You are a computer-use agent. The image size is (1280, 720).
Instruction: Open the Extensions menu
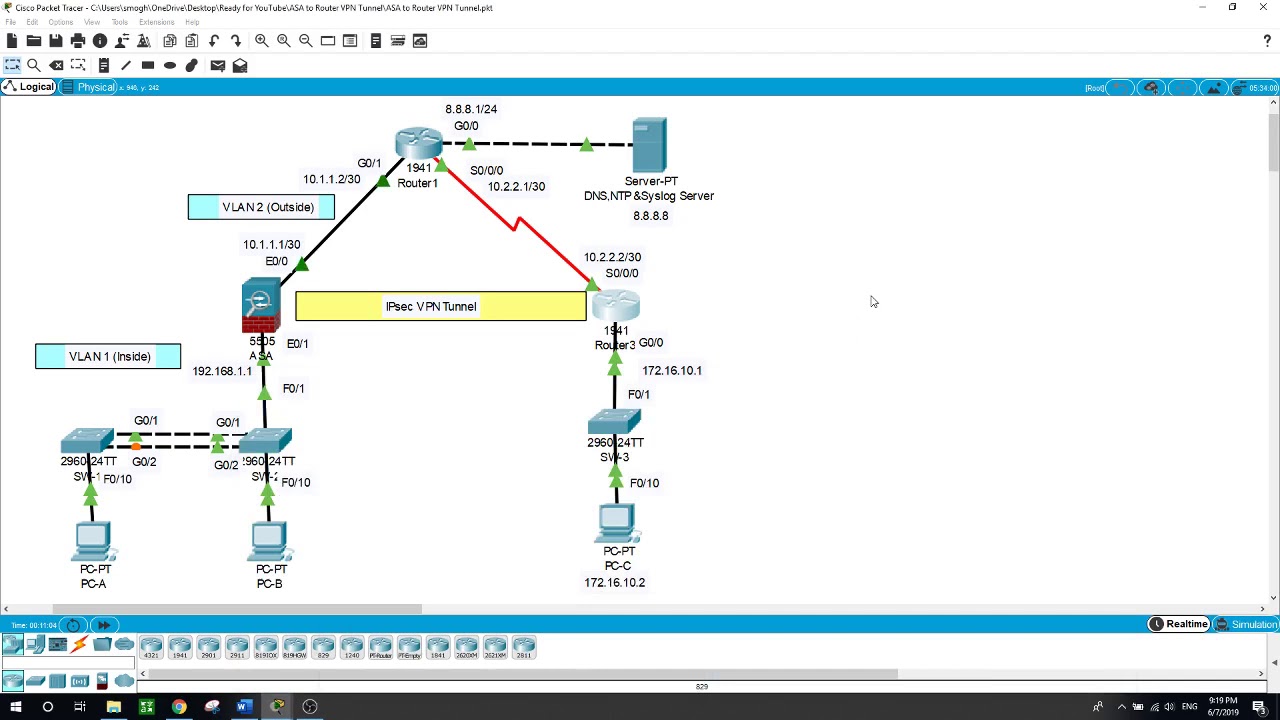[156, 22]
